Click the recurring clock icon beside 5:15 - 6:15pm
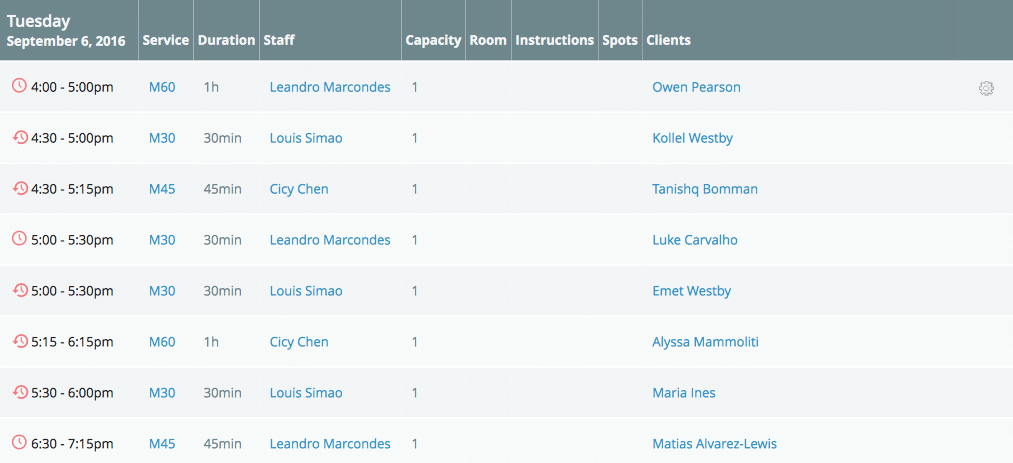 (x=20, y=341)
